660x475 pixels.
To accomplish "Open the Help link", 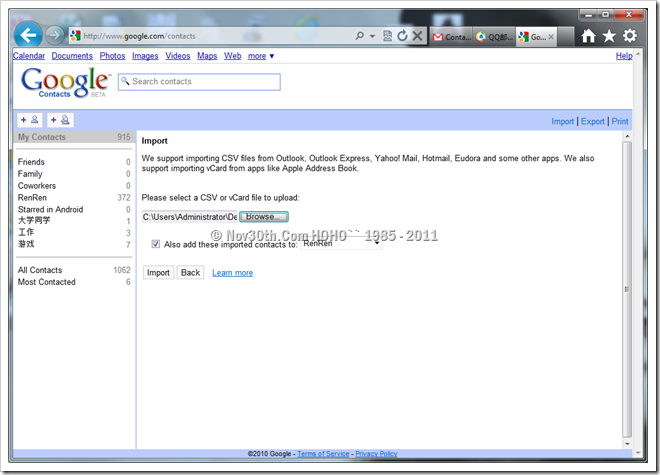I will 624,56.
